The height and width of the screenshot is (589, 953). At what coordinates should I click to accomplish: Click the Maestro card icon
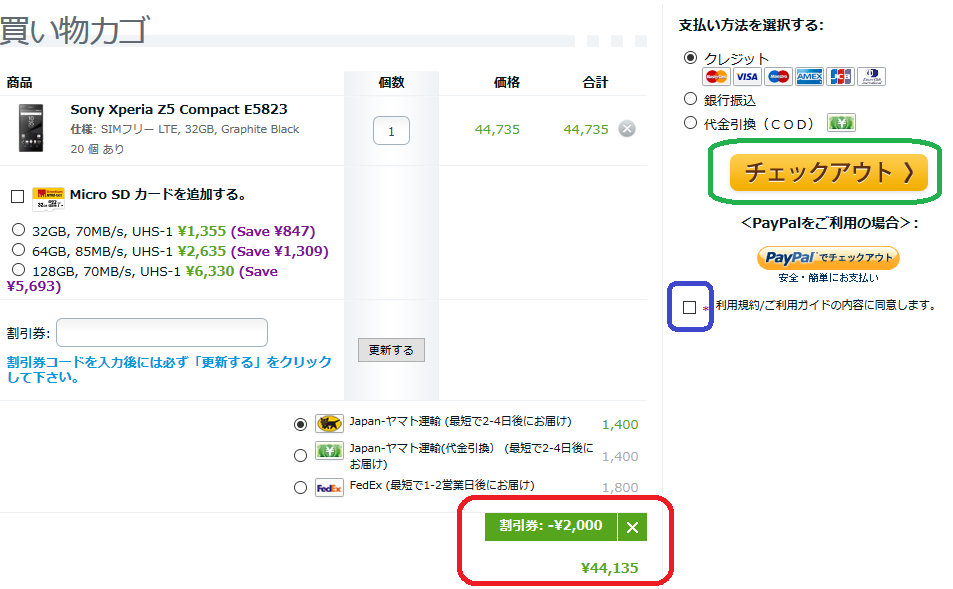point(778,77)
